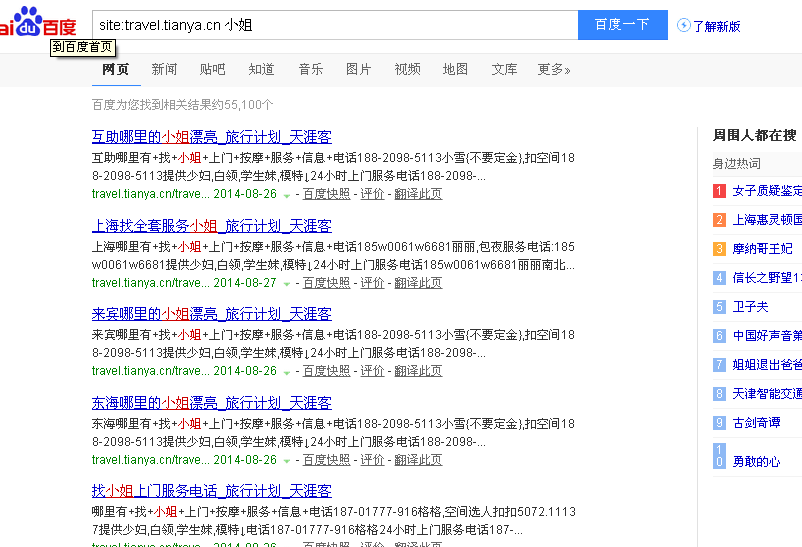802x547 pixels.
Task: Open hot search 女子质疑鉴定
Action: [767, 191]
